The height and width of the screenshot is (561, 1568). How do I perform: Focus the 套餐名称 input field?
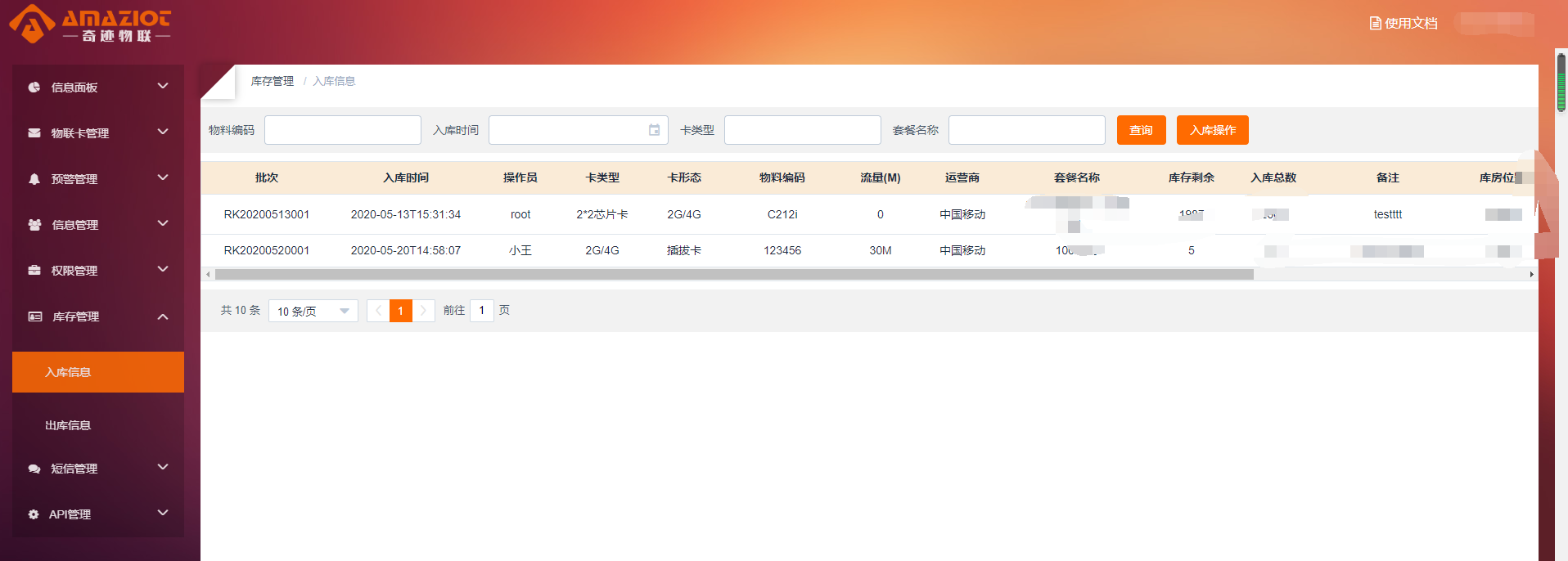pos(1026,130)
